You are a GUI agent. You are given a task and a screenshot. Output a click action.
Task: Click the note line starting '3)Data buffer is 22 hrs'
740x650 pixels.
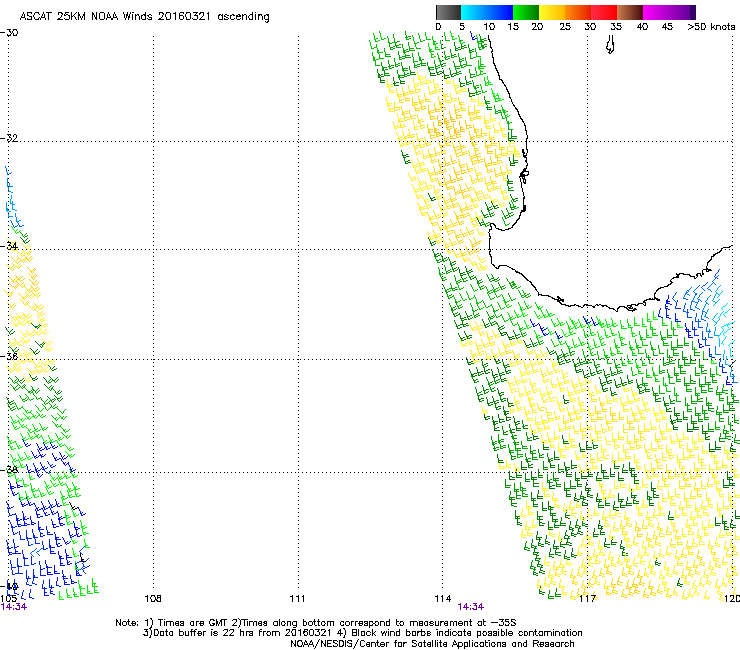coord(363,633)
